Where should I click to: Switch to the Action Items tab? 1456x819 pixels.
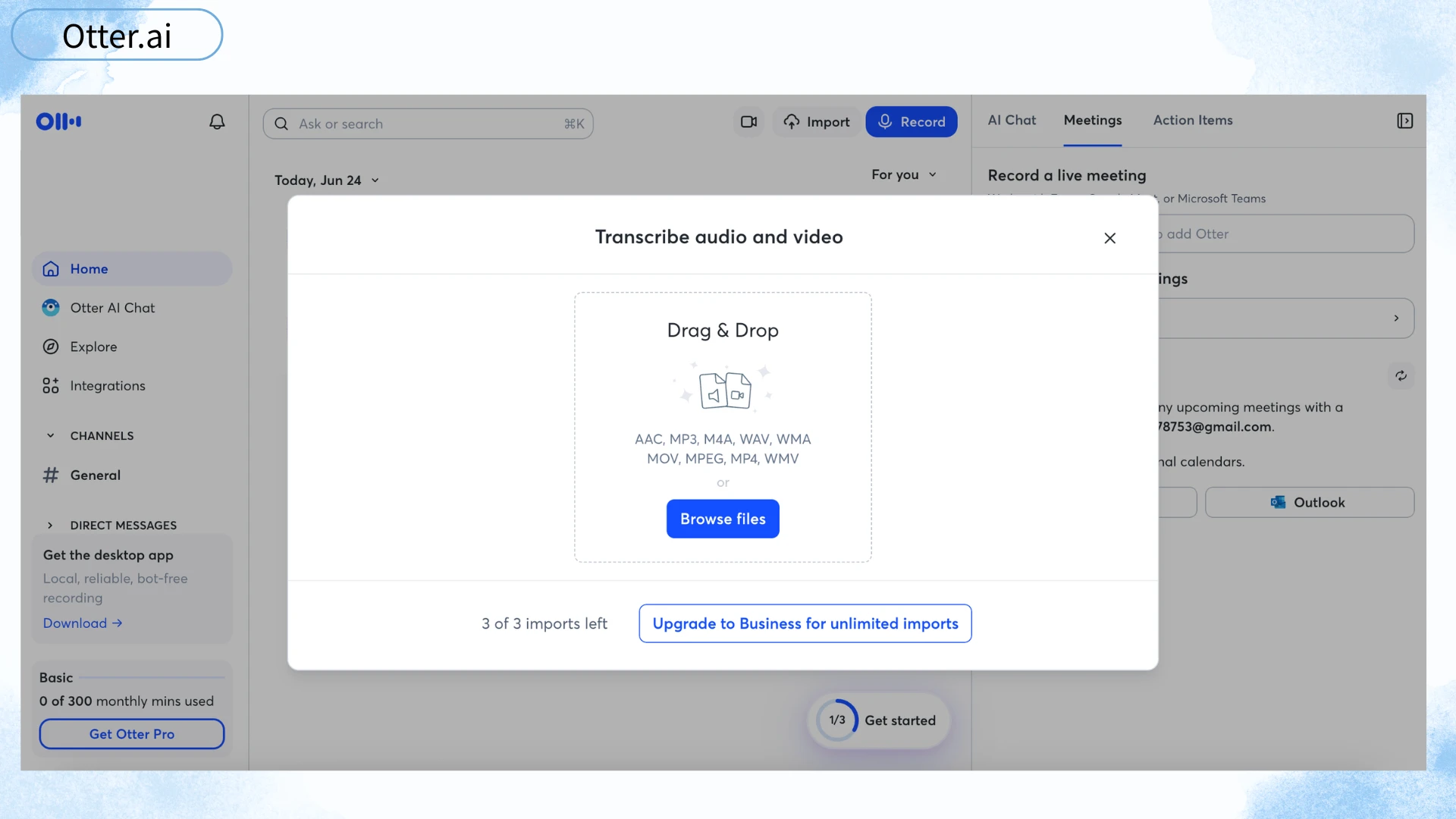(x=1192, y=120)
